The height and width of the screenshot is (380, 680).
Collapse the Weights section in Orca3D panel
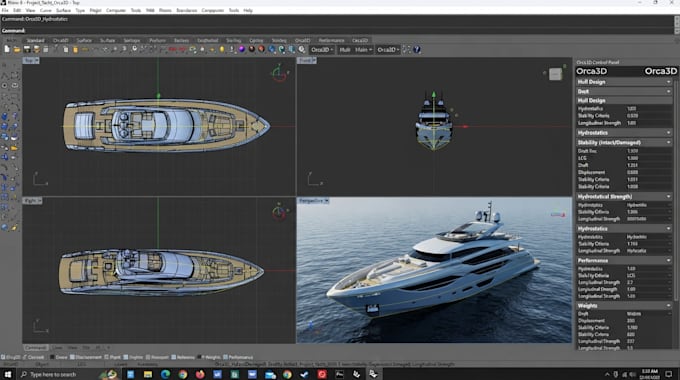point(668,306)
